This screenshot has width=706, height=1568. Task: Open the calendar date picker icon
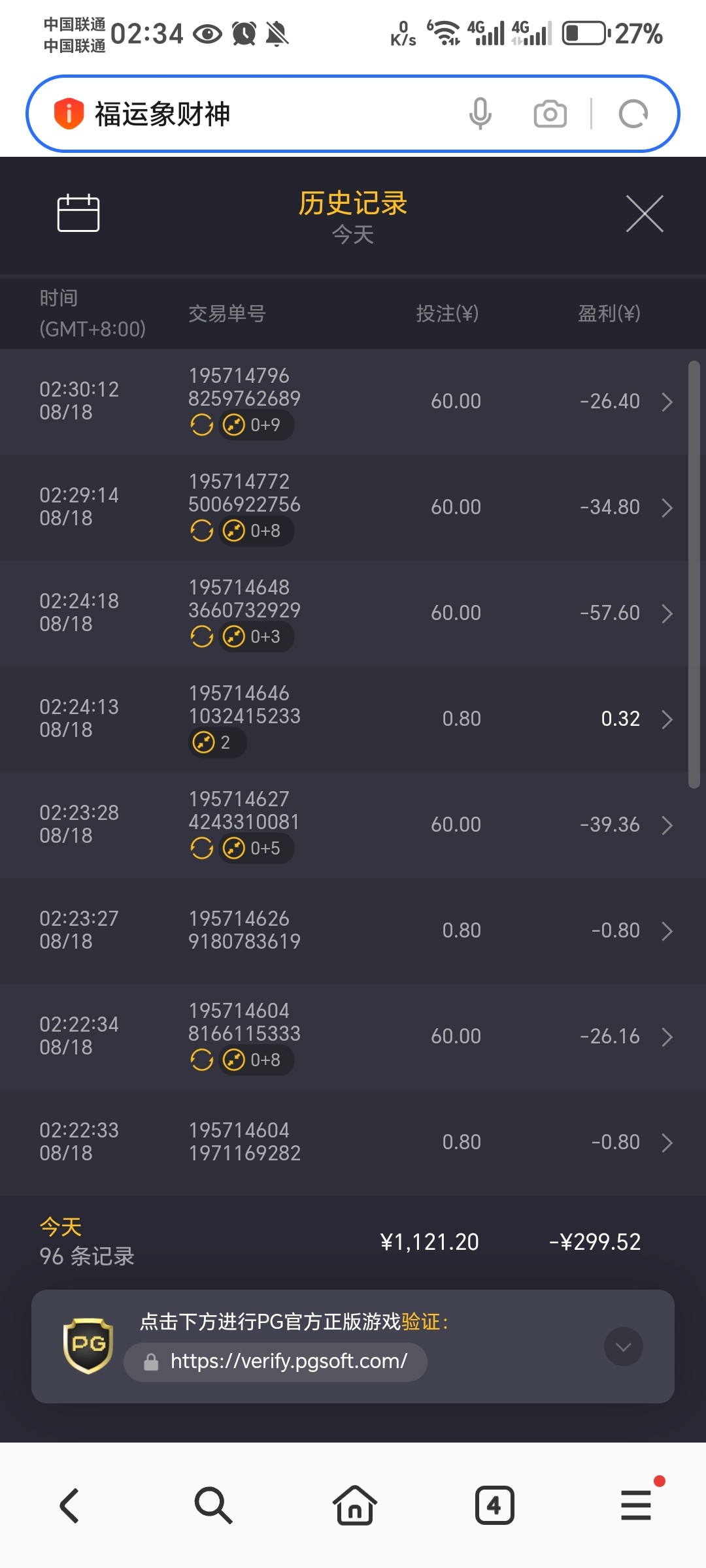coord(78,213)
